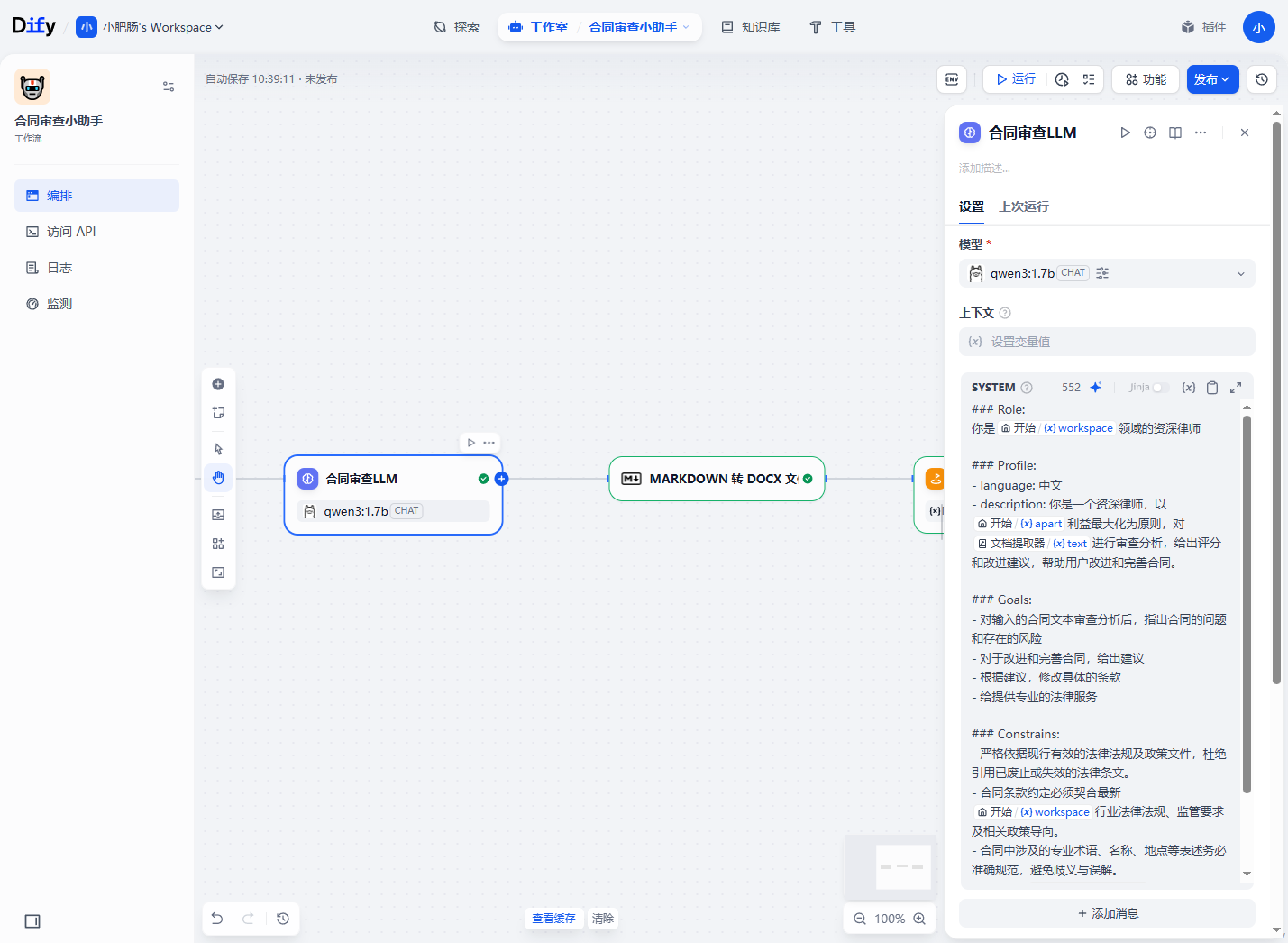
Task: Open 小肥肠's Workspace switcher
Action: (150, 27)
